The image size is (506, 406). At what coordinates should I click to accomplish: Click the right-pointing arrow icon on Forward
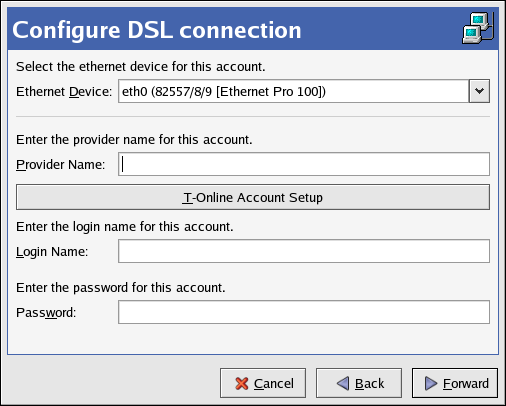[x=431, y=383]
